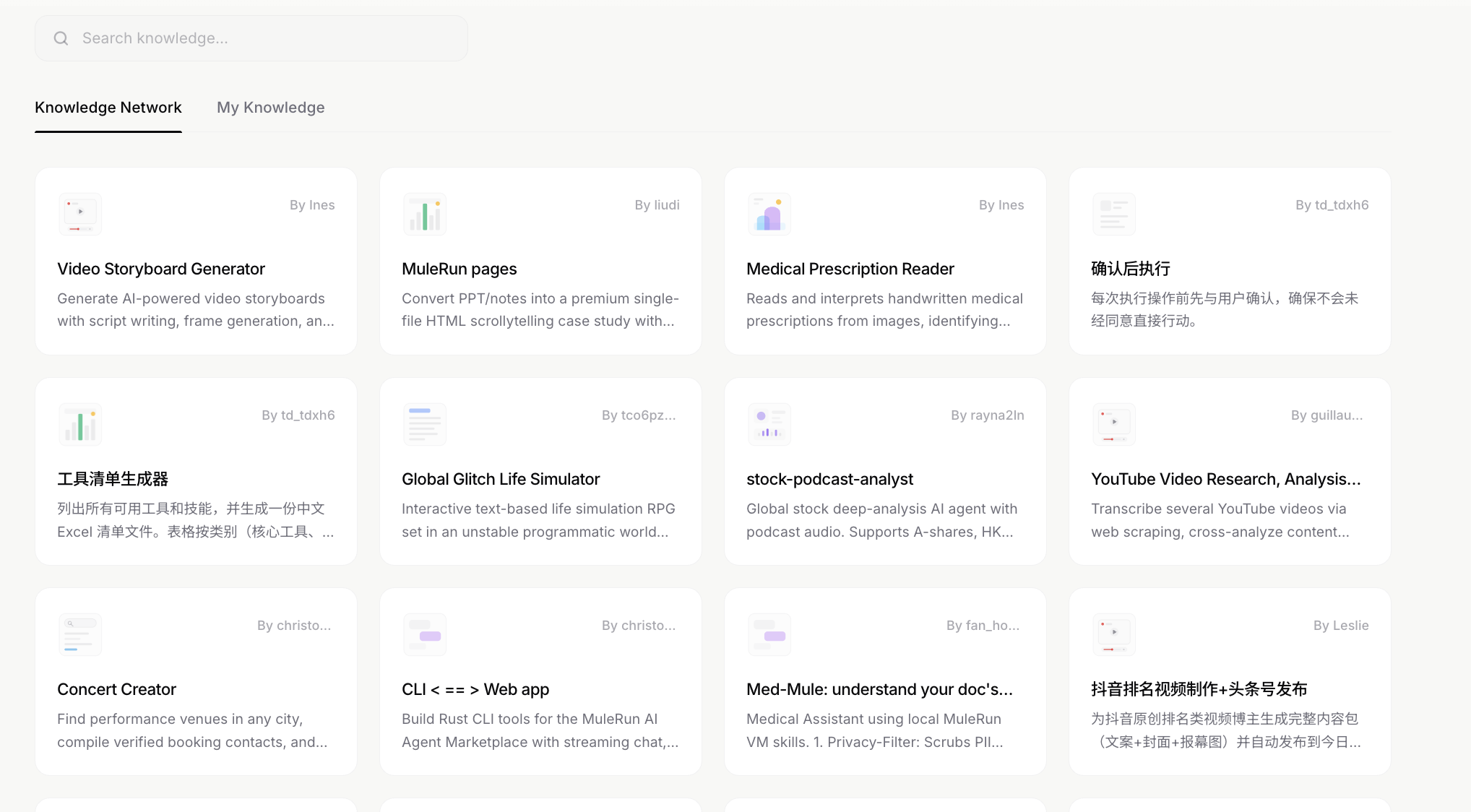This screenshot has width=1471, height=812.
Task: Open the CLI <==> Web app title
Action: [x=475, y=689]
